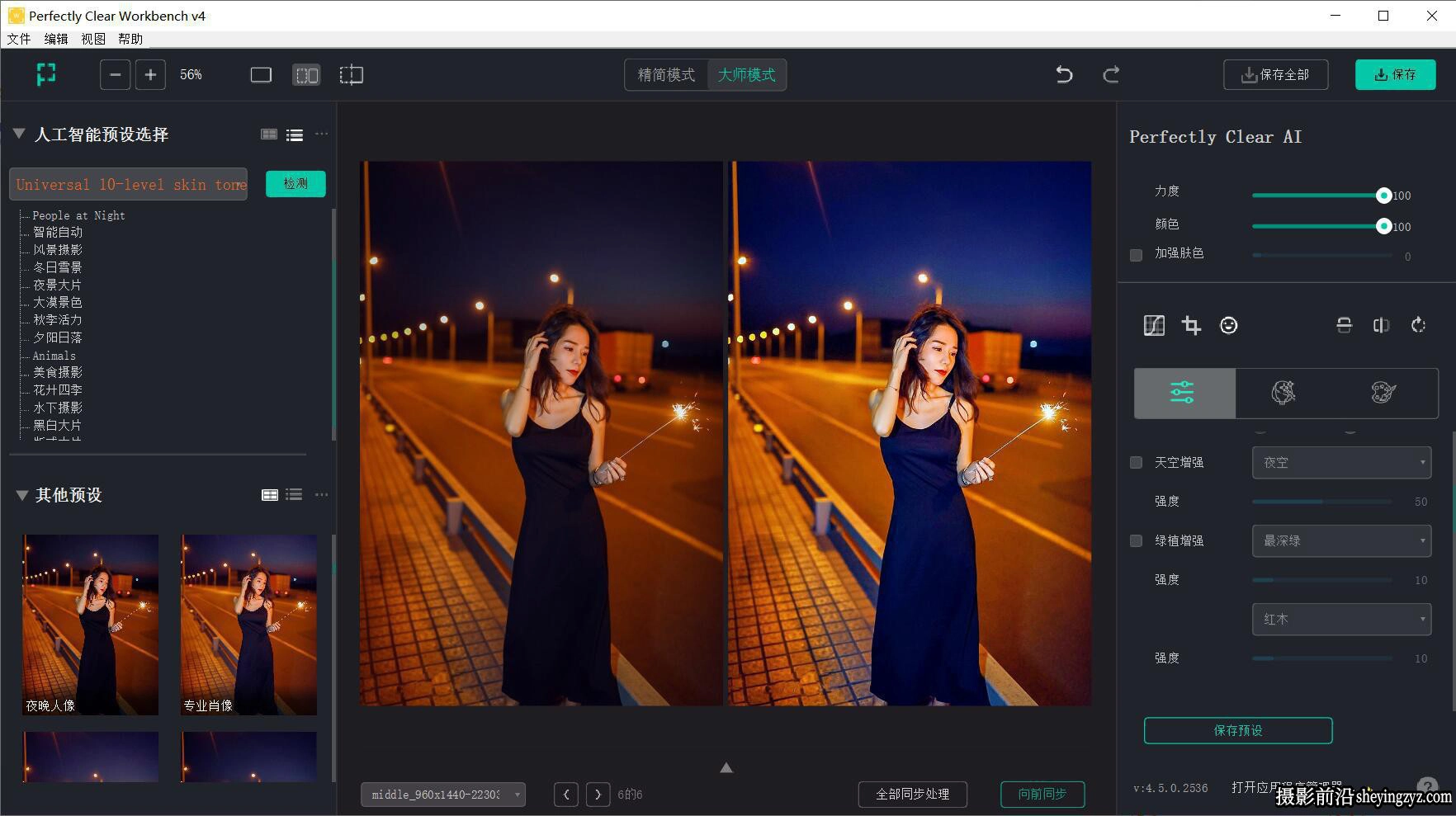
Task: Select 夜景大片 in preset tree
Action: pyautogui.click(x=58, y=285)
